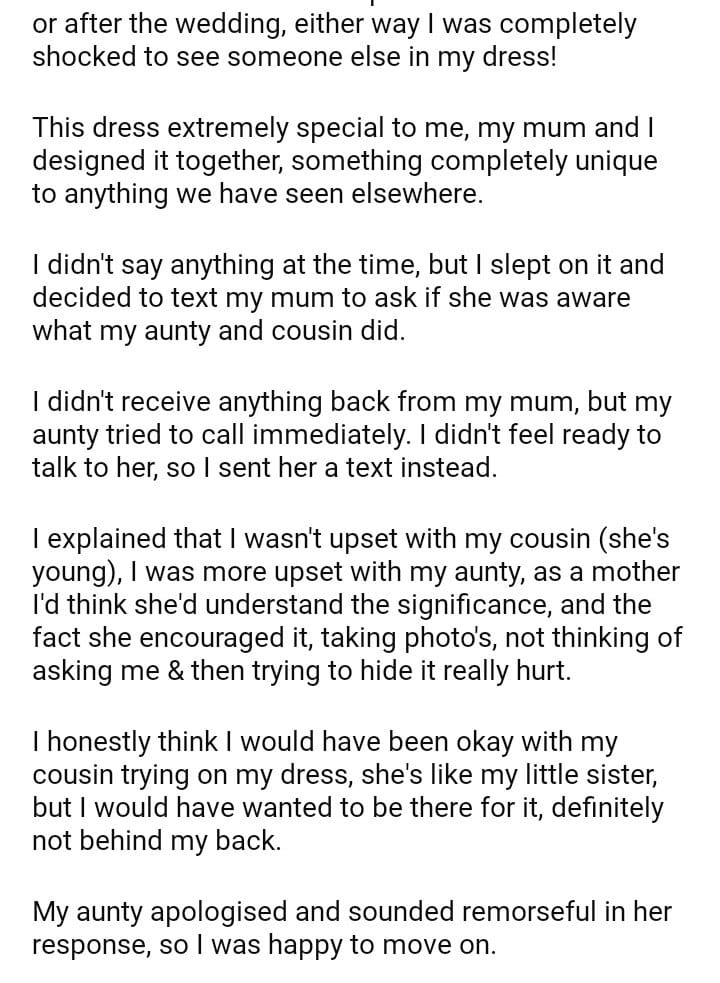Click the words "she's like my little sister"
Screen dimensions: 720x983
point(506,774)
